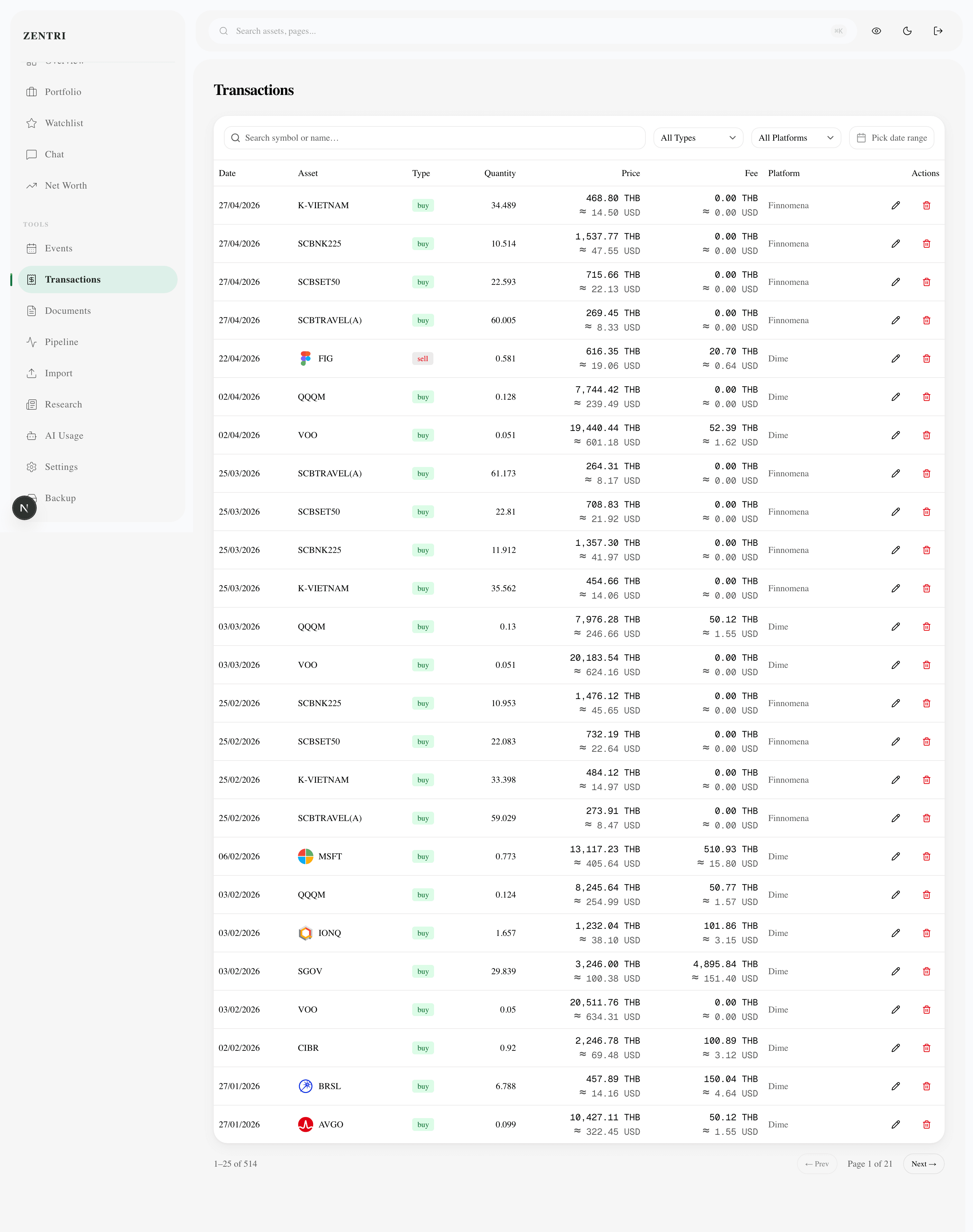The height and width of the screenshot is (1232, 973).
Task: Edit the FIG sell transaction
Action: (x=895, y=359)
